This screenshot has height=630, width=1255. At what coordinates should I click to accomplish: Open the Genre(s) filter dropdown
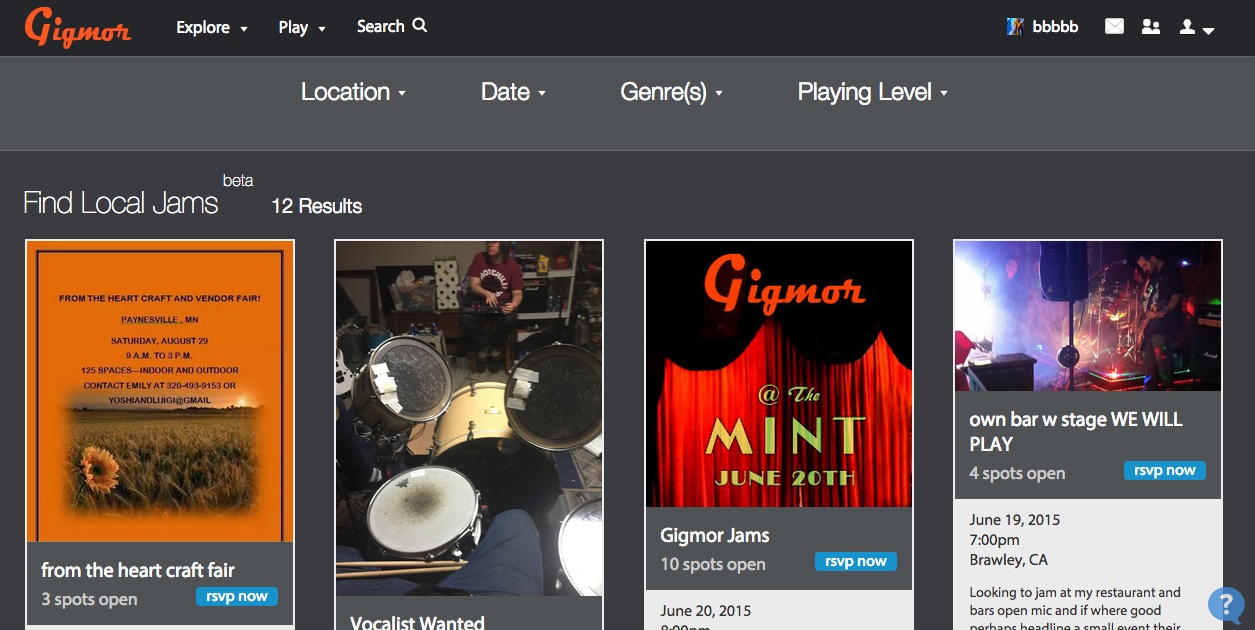click(671, 92)
